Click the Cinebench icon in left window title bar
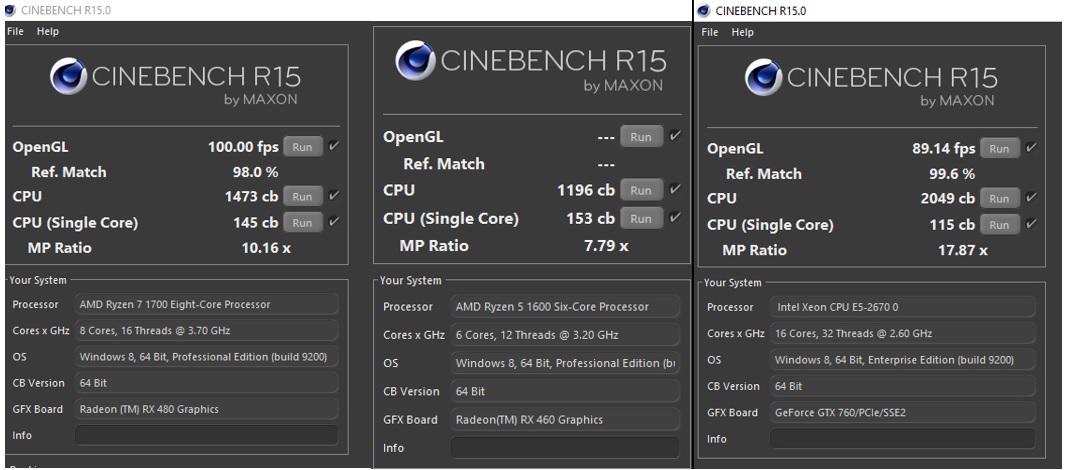Image resolution: width=1072 pixels, height=470 pixels. coord(10,10)
